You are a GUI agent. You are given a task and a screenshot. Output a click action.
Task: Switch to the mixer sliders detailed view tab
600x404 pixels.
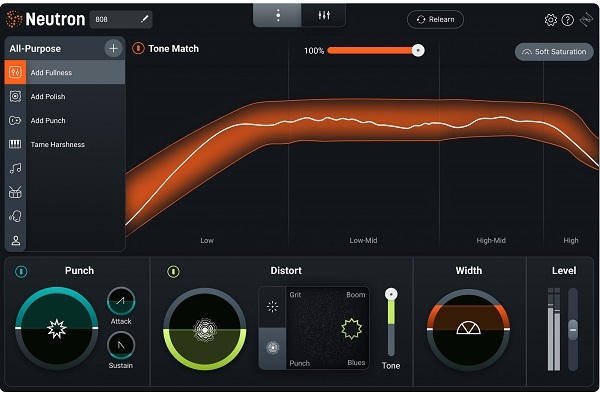pyautogui.click(x=324, y=15)
